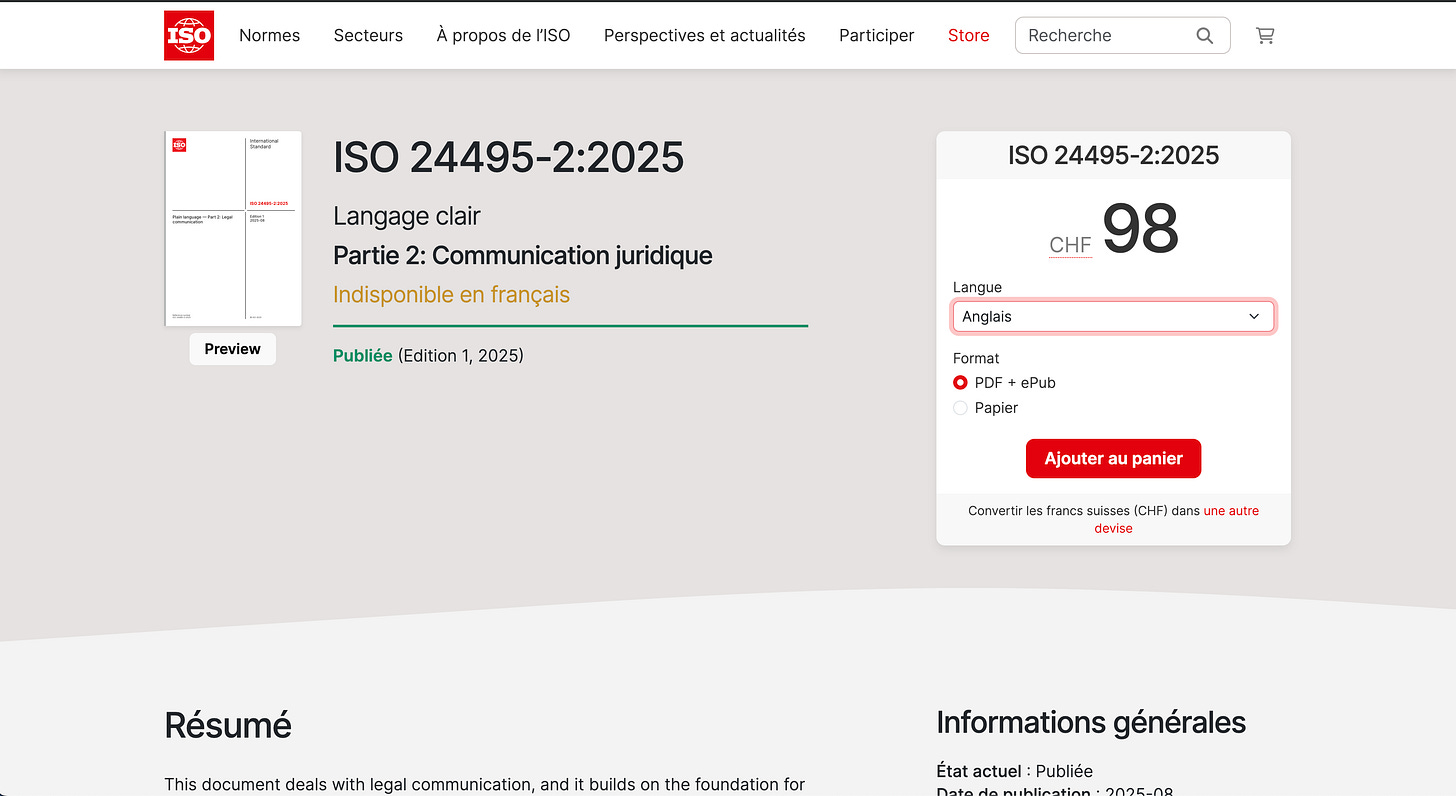Viewport: 1456px width, 796px height.
Task: Open Perspectives et actualités menu
Action: coord(705,35)
